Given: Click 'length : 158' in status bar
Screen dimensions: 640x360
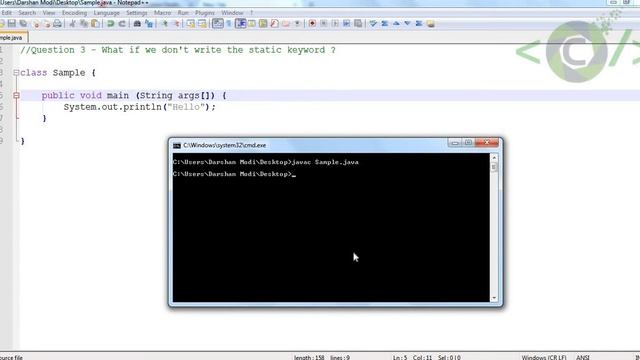Looking at the screenshot, I should 309,357.
